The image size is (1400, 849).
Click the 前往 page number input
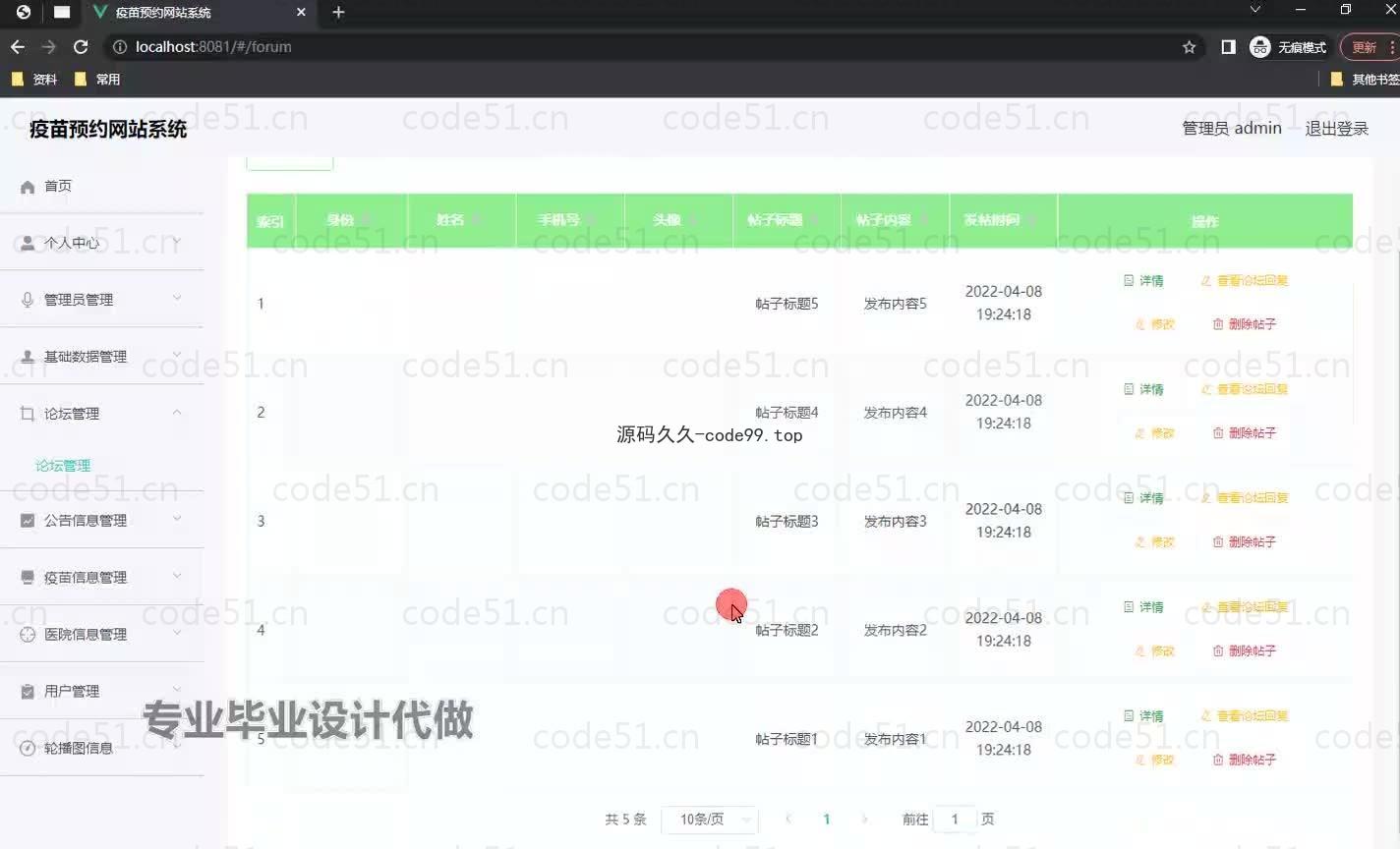[954, 820]
